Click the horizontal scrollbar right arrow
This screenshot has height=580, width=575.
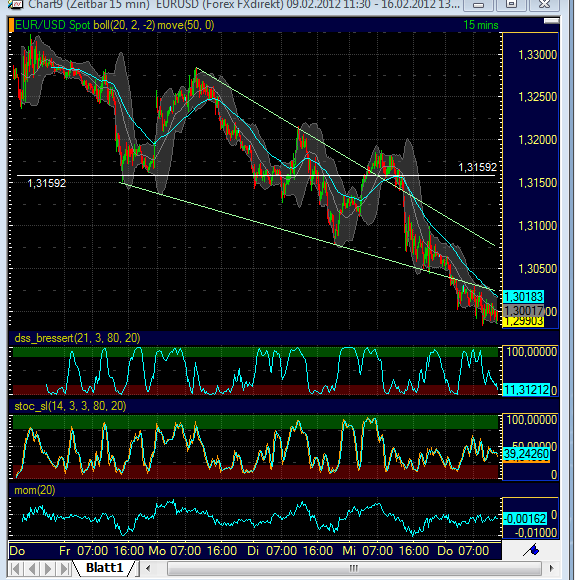pos(551,568)
